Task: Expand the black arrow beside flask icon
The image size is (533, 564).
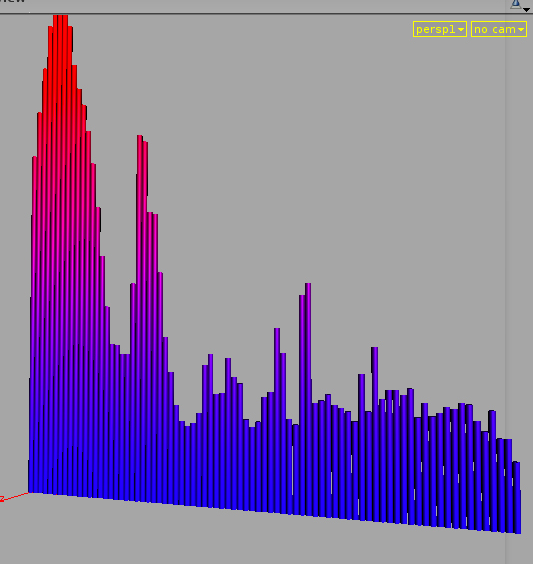Action: 526,10
